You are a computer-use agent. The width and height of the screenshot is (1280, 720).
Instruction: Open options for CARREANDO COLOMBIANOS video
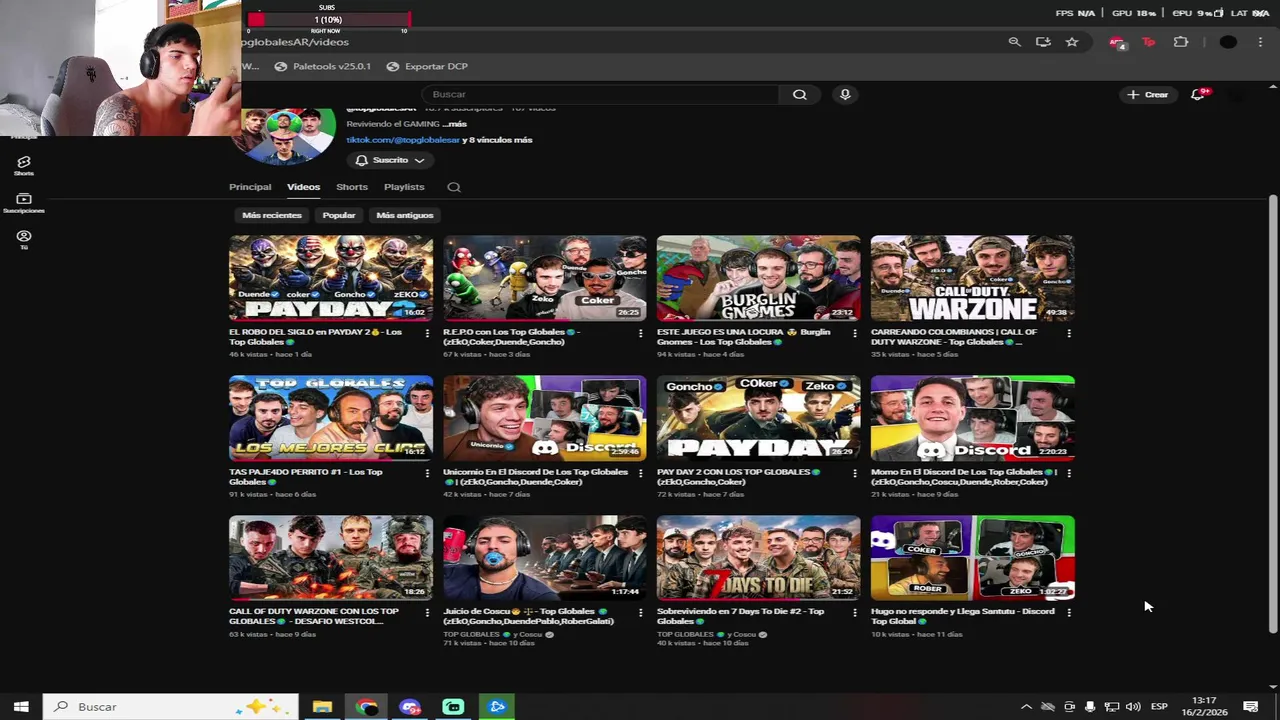point(1068,333)
